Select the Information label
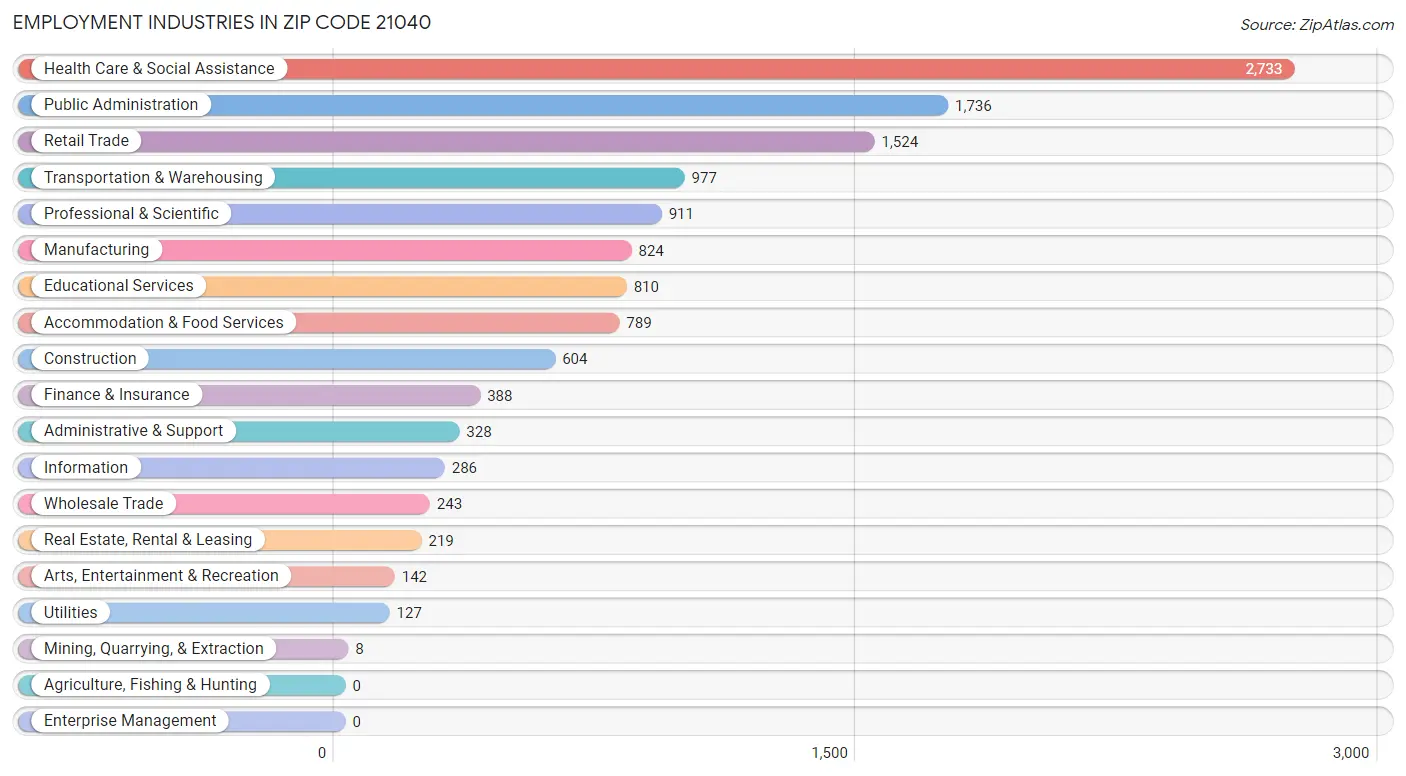 (x=86, y=468)
